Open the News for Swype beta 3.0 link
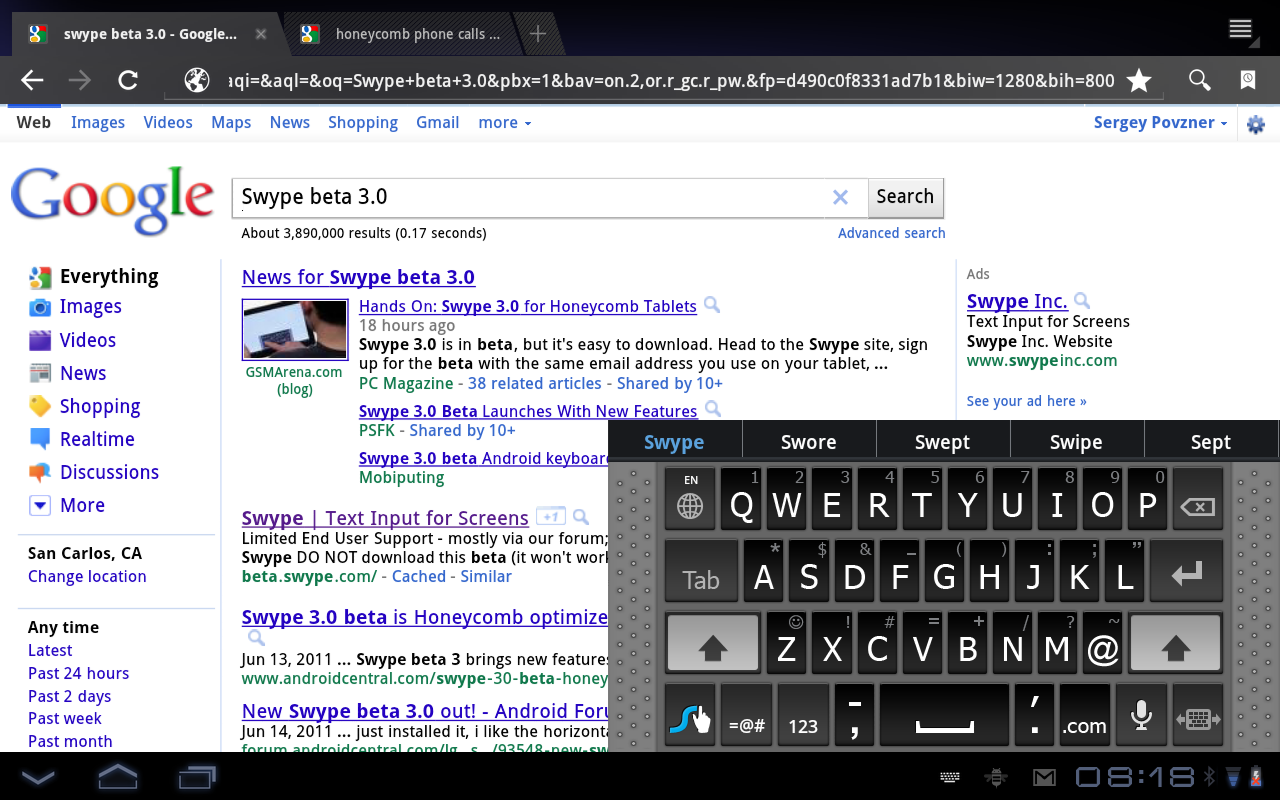Viewport: 1280px width, 800px height. point(358,277)
